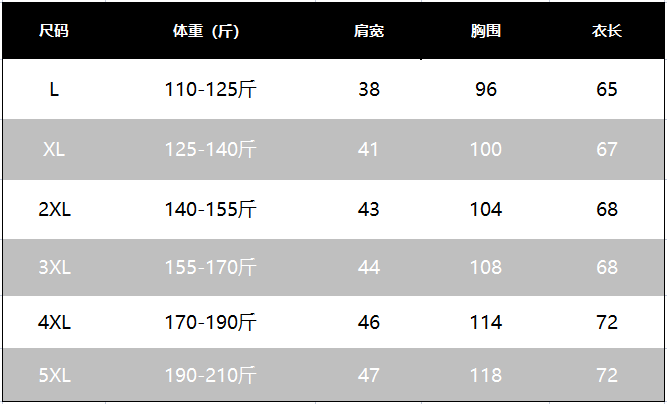The image size is (667, 404).
Task: Click the 衣长 column header
Action: pos(606,31)
